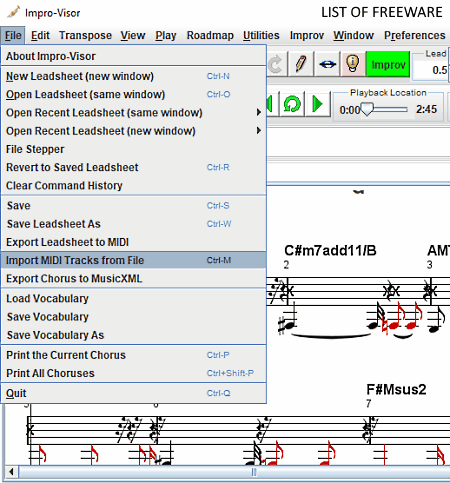Choose Save Vocabulary As
The height and width of the screenshot is (483, 450).
point(133,335)
